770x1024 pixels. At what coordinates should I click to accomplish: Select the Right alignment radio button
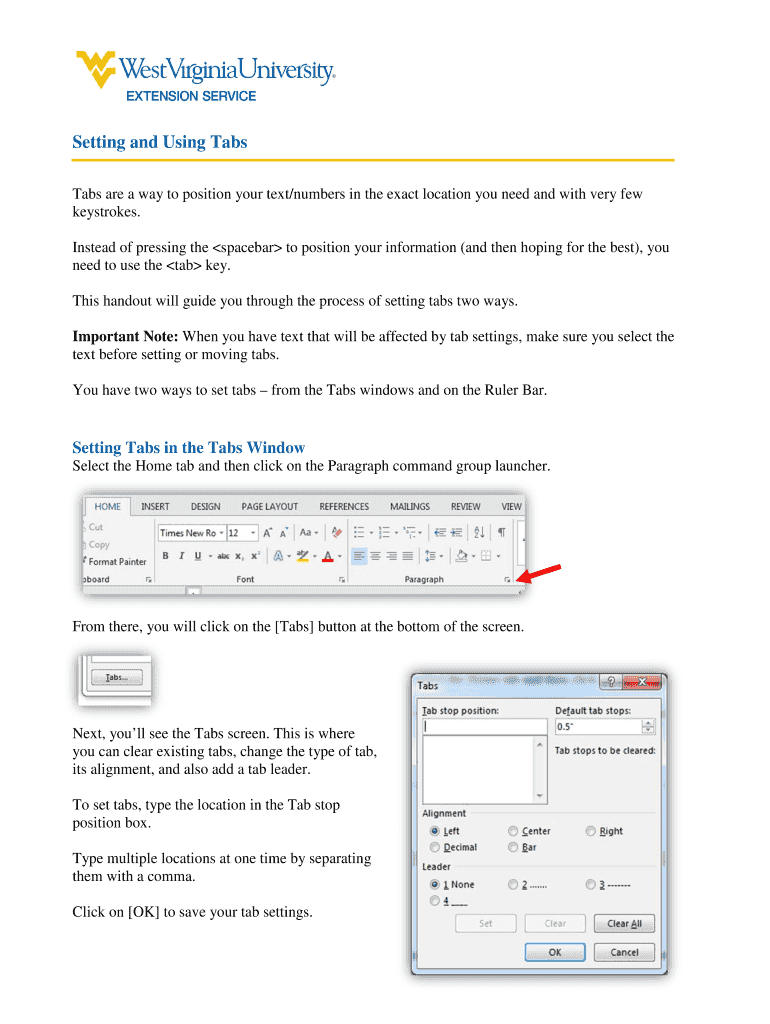click(591, 831)
